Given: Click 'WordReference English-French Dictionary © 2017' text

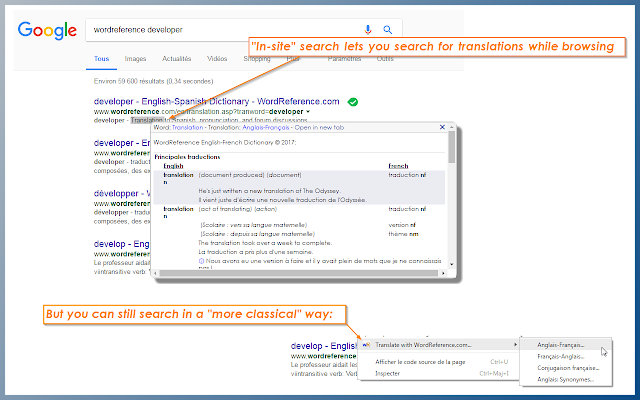Looking at the screenshot, I should pyautogui.click(x=225, y=142).
